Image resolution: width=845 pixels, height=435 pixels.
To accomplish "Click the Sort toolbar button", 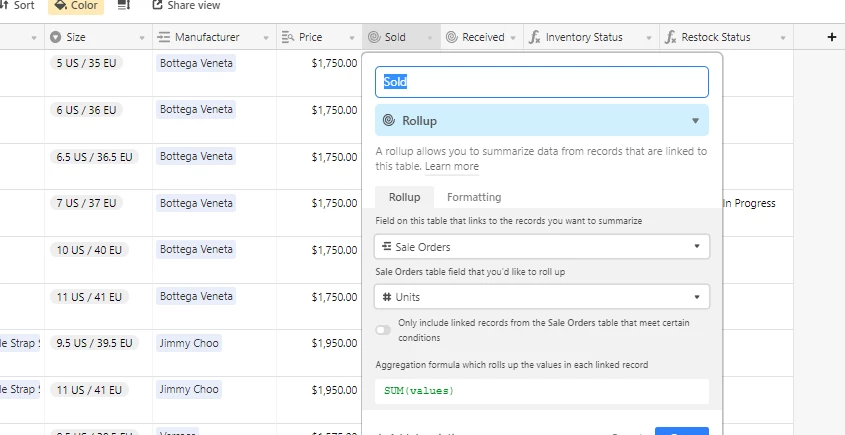I will coord(17,5).
